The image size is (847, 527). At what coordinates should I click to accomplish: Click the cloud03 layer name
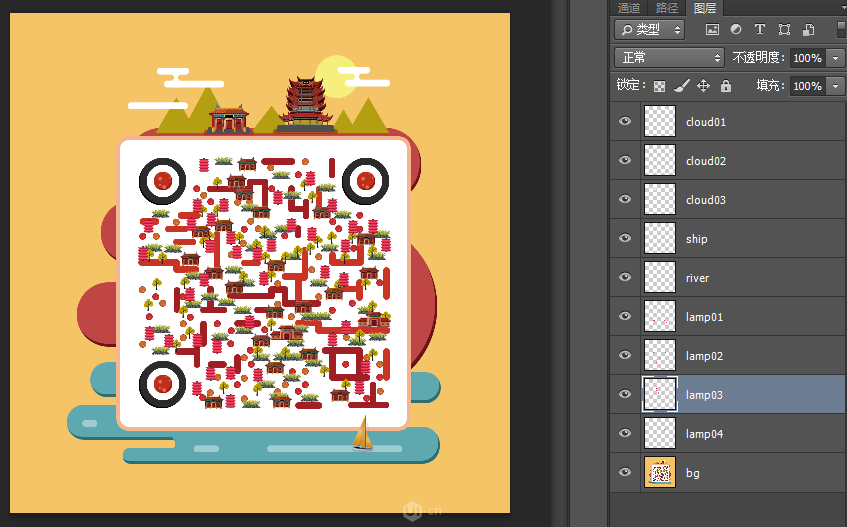705,200
